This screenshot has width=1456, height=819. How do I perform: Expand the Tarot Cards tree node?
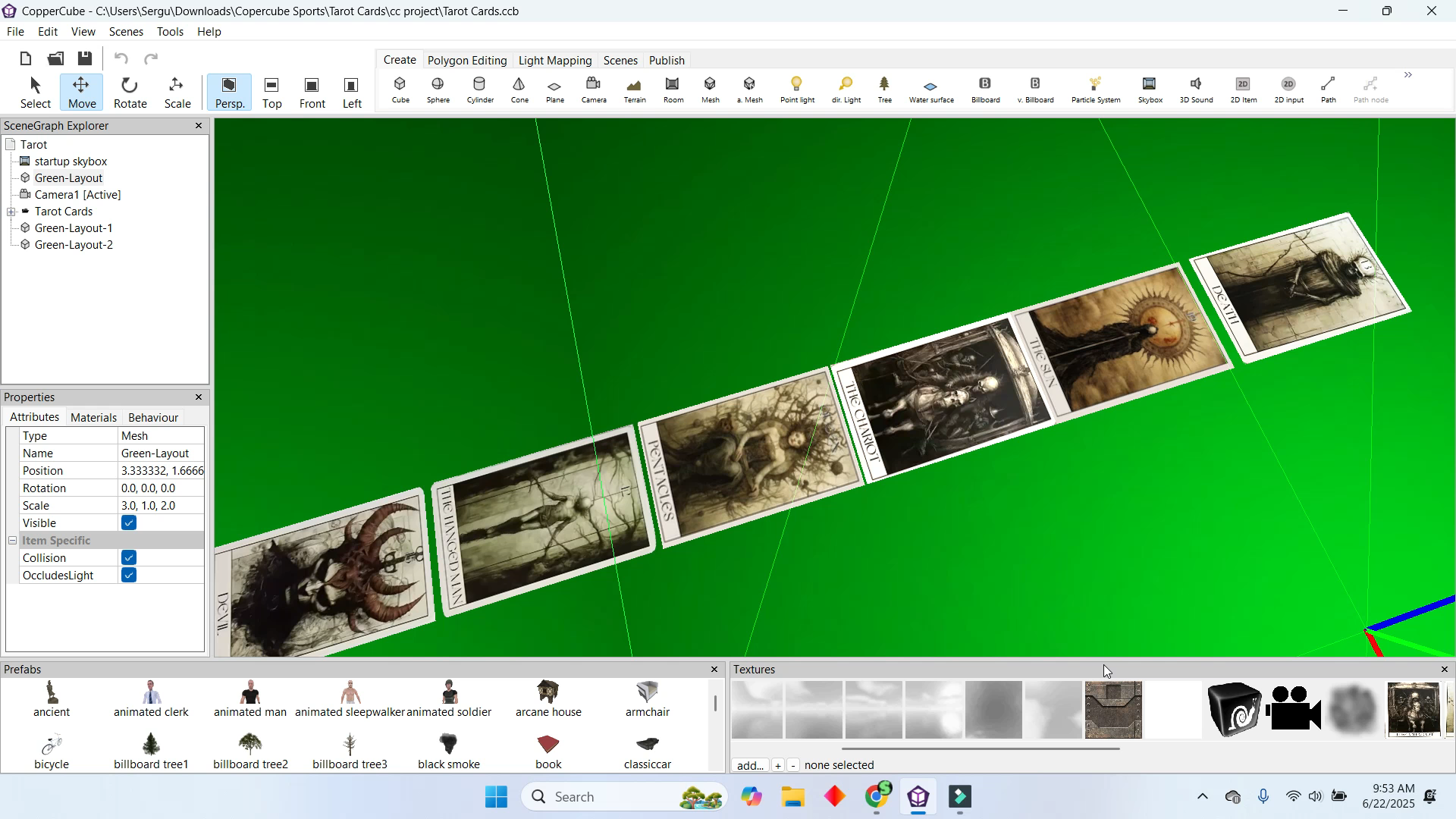coord(11,212)
